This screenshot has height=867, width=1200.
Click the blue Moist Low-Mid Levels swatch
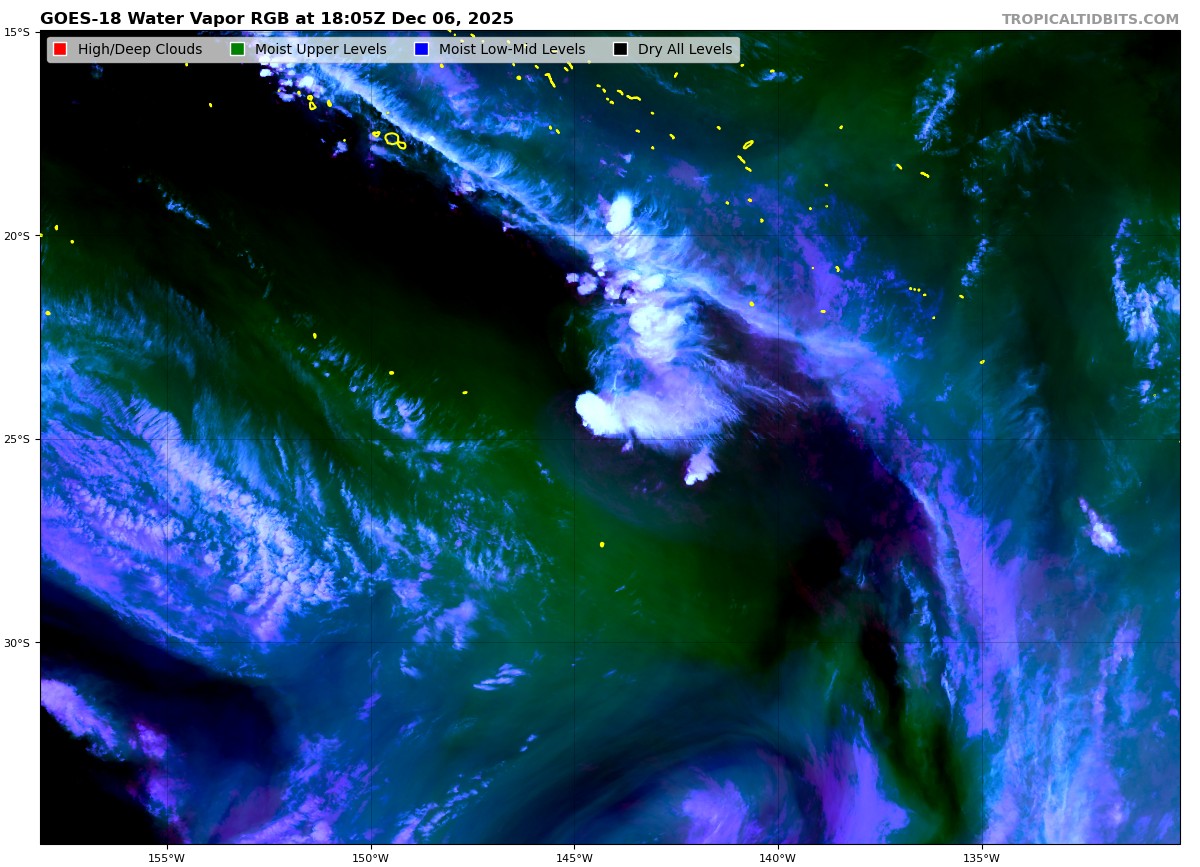point(421,49)
